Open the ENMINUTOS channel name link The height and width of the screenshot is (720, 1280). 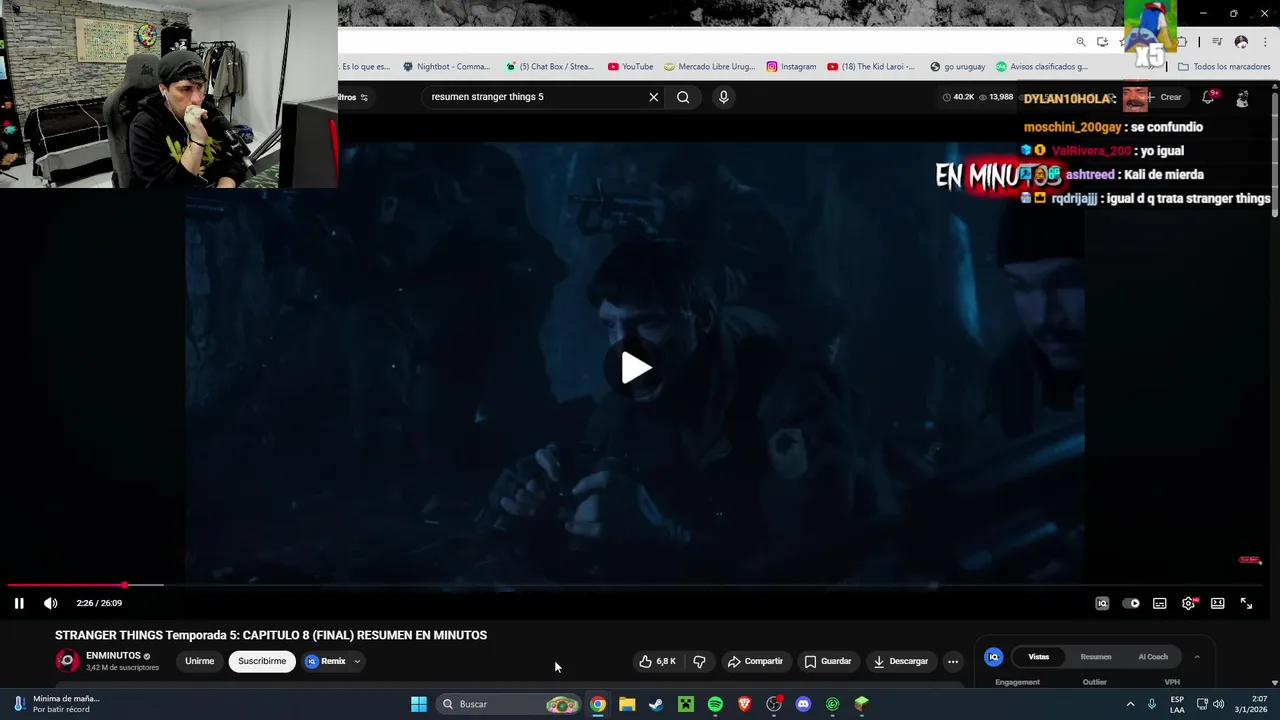(x=113, y=656)
